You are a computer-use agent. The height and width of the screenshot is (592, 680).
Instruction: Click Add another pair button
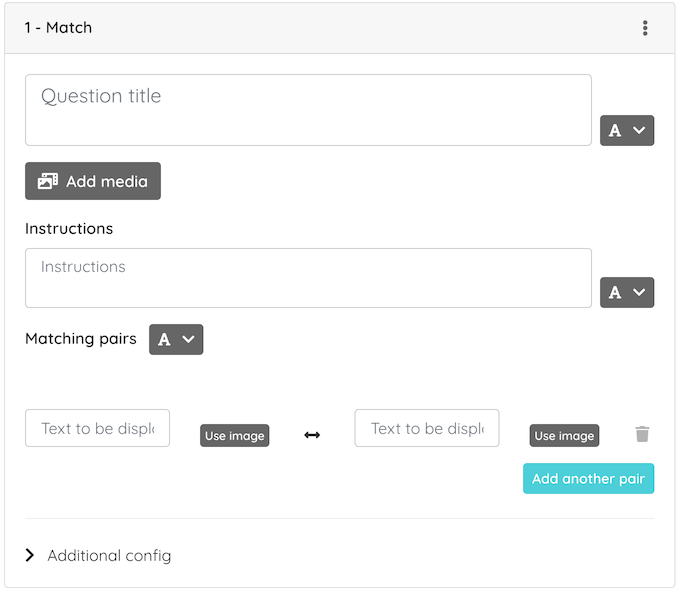[x=588, y=478]
